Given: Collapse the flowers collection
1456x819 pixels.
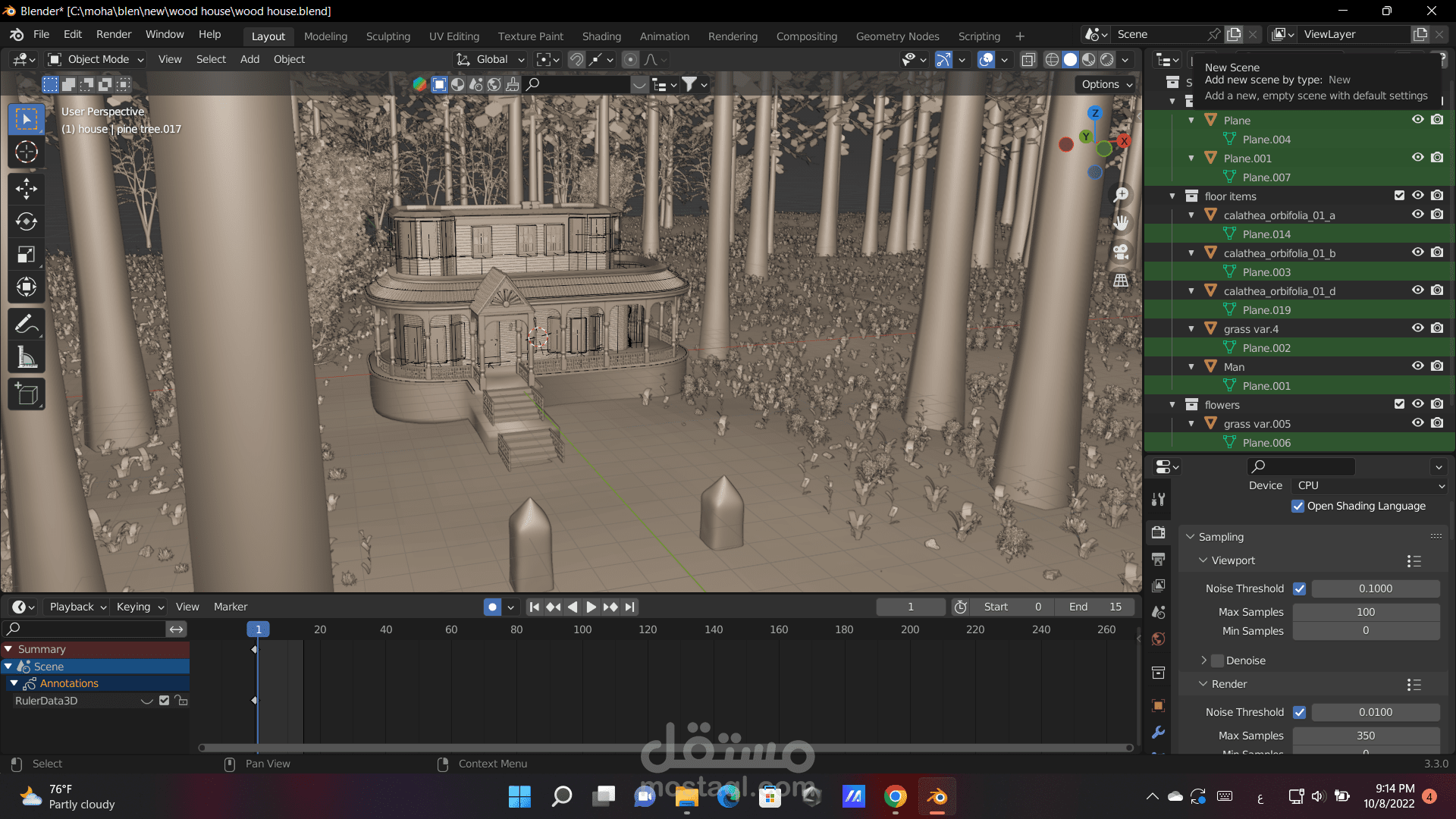Looking at the screenshot, I should 1172,405.
